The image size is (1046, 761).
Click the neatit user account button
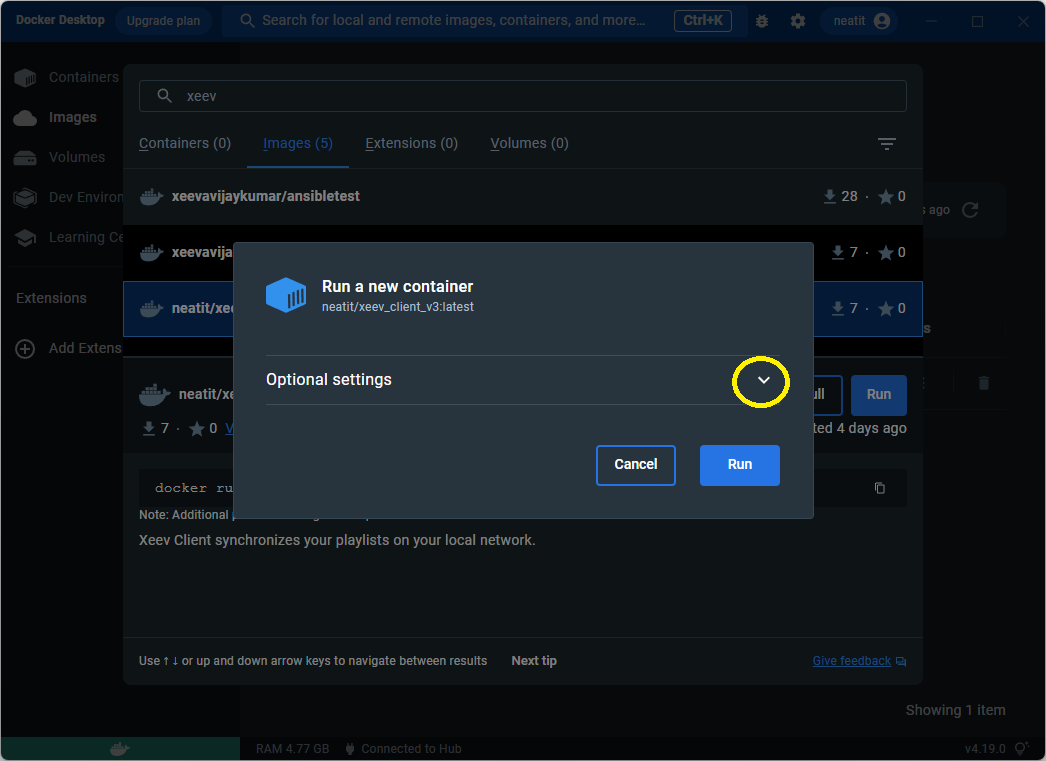pos(858,21)
